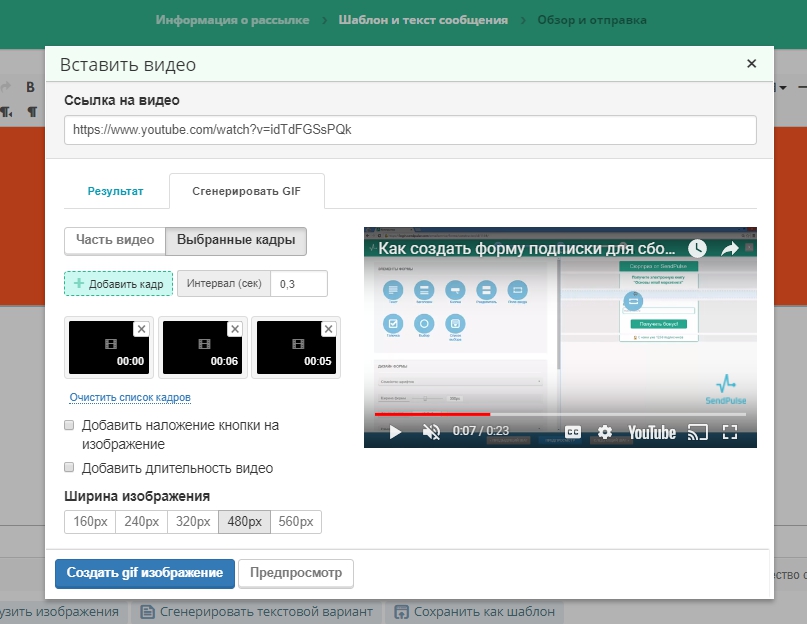Open the 'Сгенерировать GIF' tab

click(x=246, y=190)
